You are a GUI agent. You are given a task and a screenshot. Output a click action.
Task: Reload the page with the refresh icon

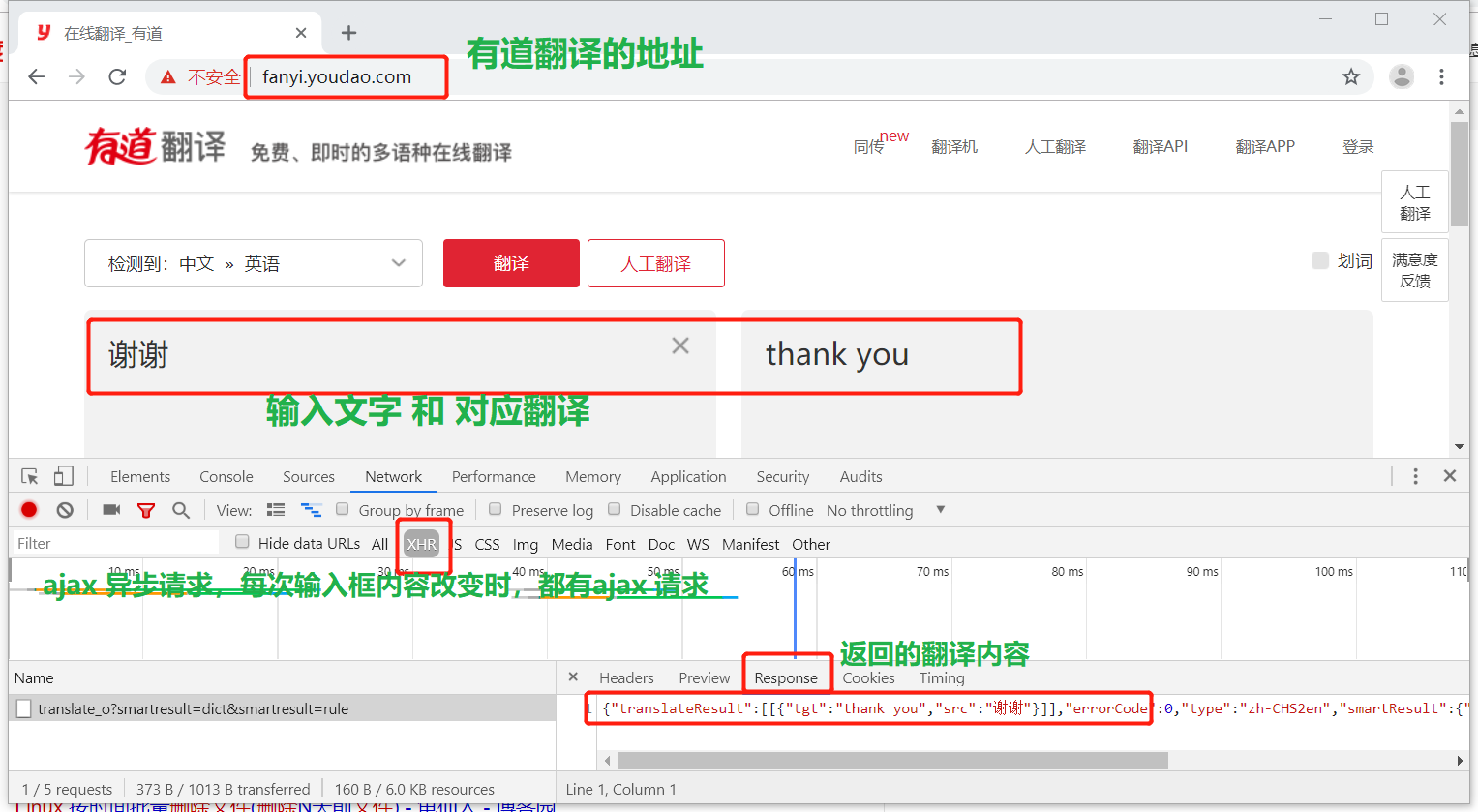click(x=118, y=77)
